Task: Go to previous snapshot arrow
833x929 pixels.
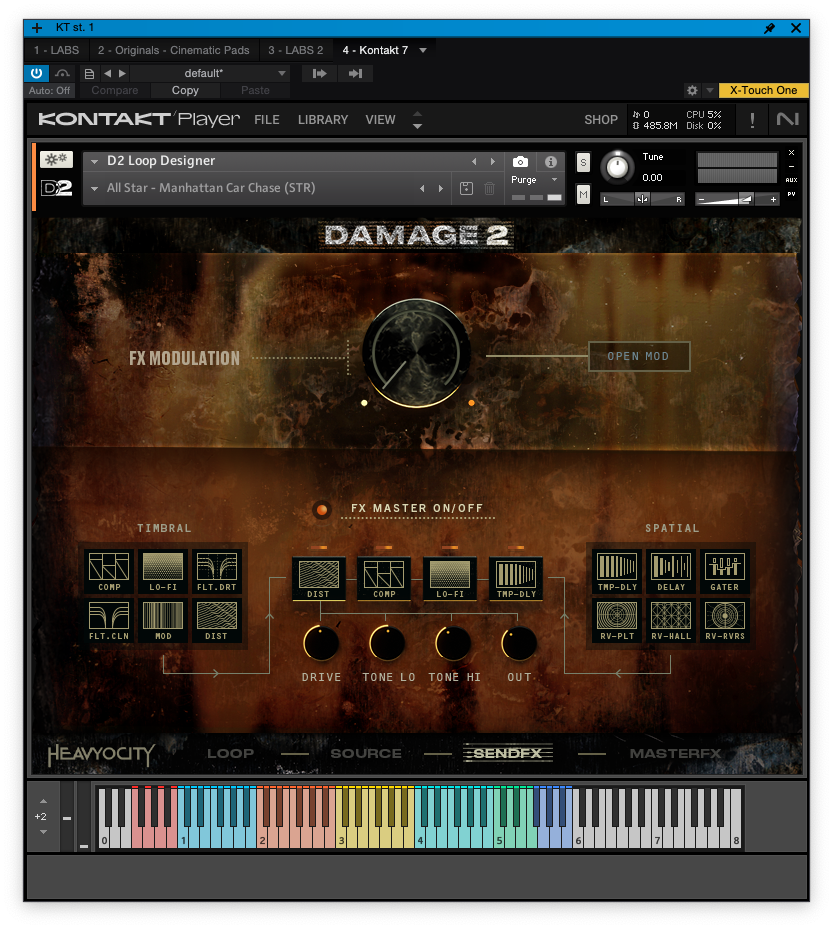Action: tap(422, 188)
